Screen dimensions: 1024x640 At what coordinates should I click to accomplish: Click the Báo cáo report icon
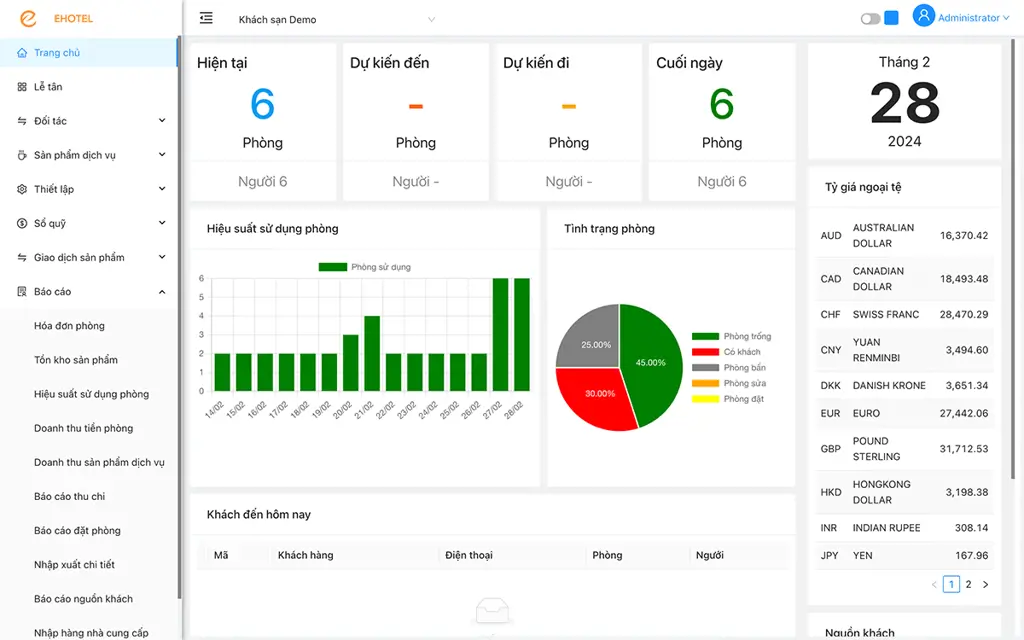pyautogui.click(x=22, y=291)
